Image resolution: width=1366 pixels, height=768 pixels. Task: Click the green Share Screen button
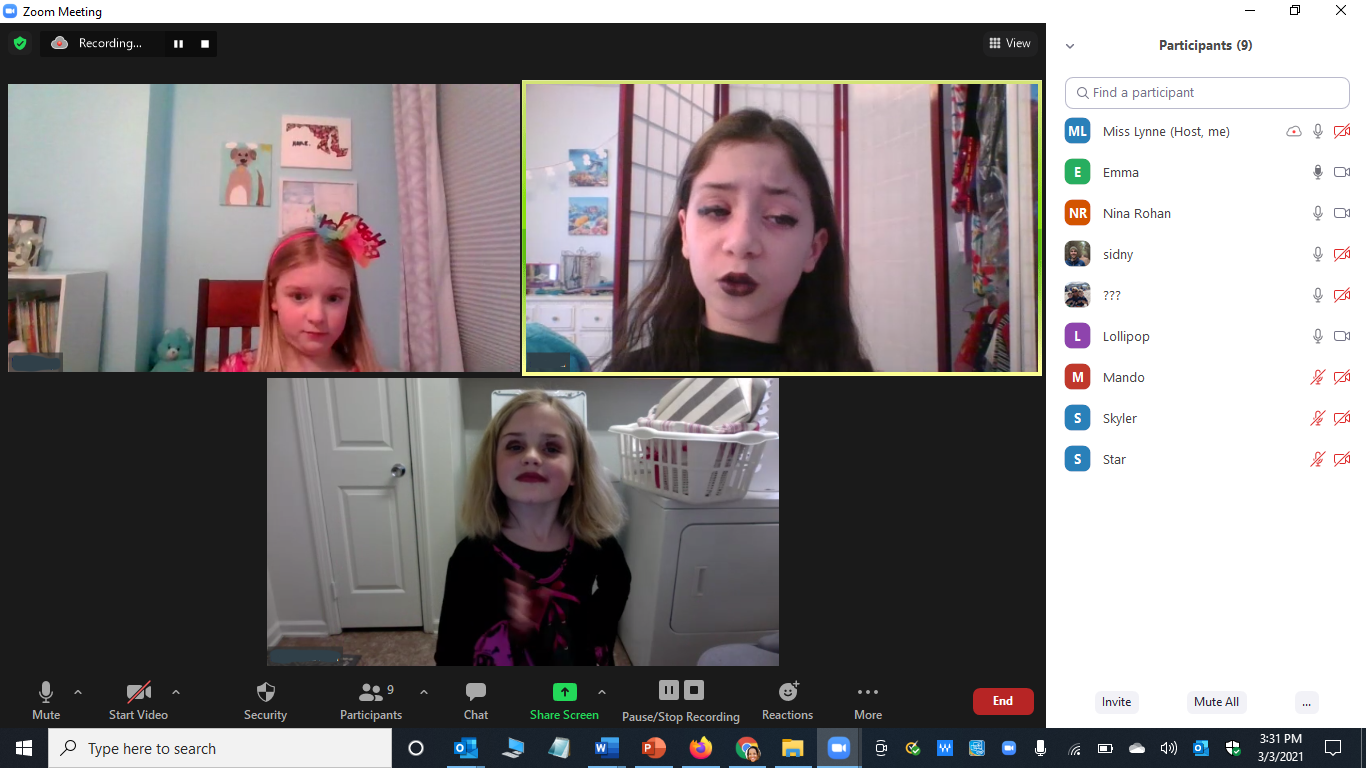coord(564,700)
